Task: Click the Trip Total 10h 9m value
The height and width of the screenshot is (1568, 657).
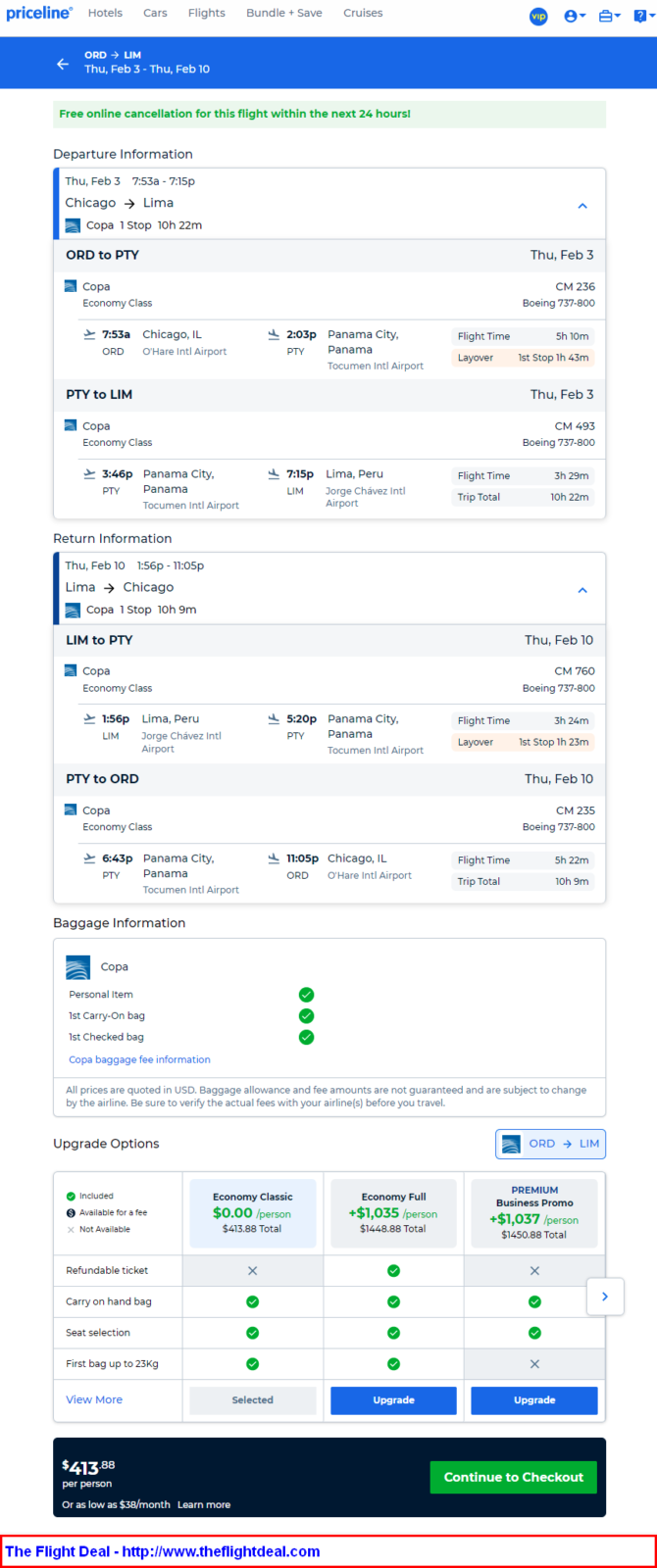Action: coord(572,881)
